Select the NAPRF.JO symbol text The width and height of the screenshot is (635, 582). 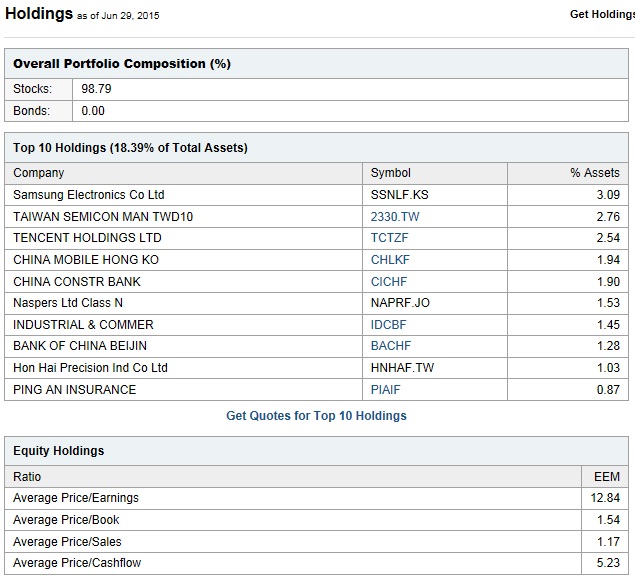[x=400, y=303]
